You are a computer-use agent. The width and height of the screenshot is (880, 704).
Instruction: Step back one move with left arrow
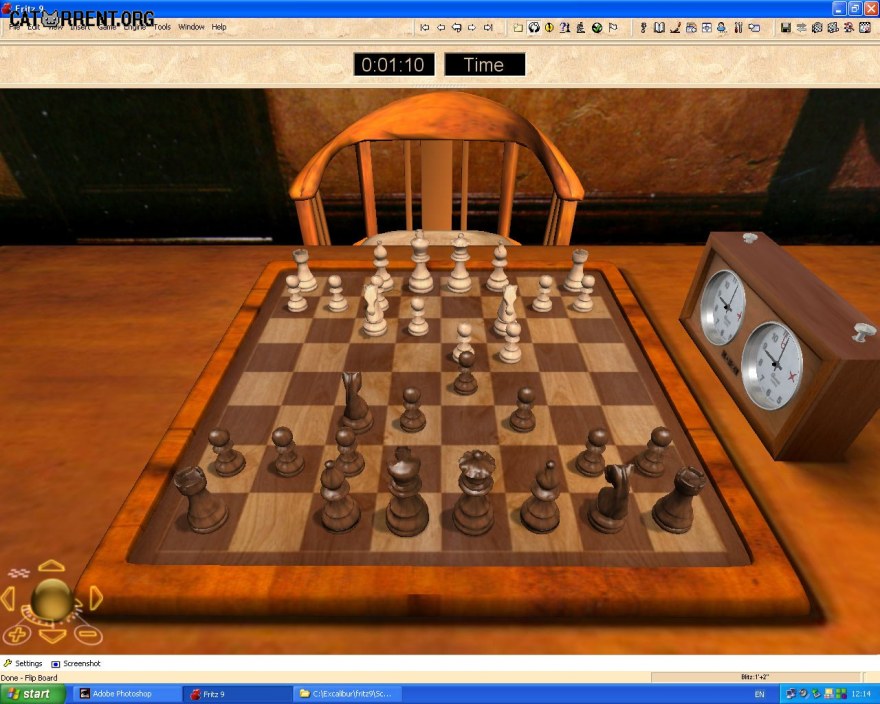click(x=441, y=27)
